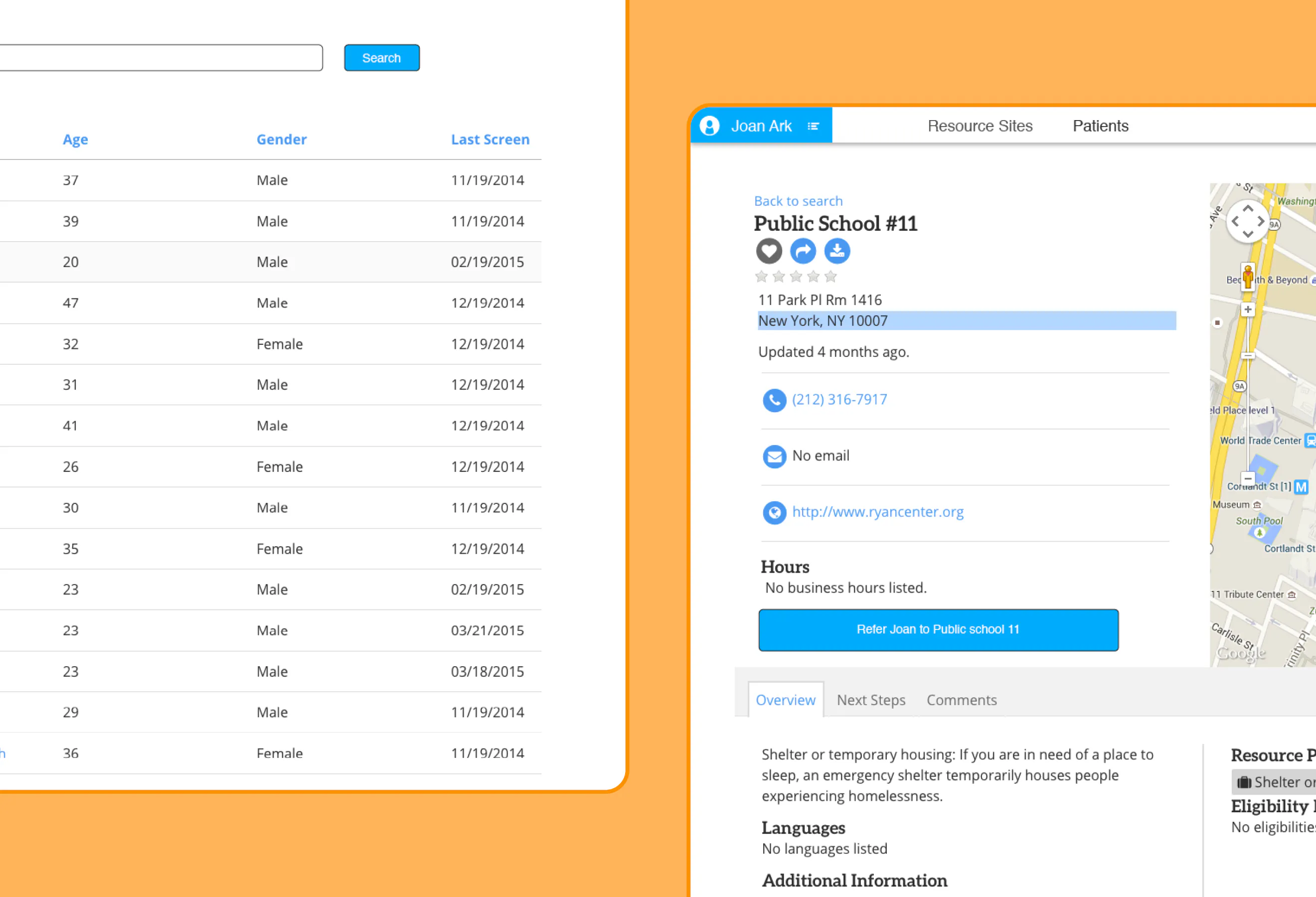1316x897 pixels.
Task: Click the third rating star
Action: click(x=796, y=277)
